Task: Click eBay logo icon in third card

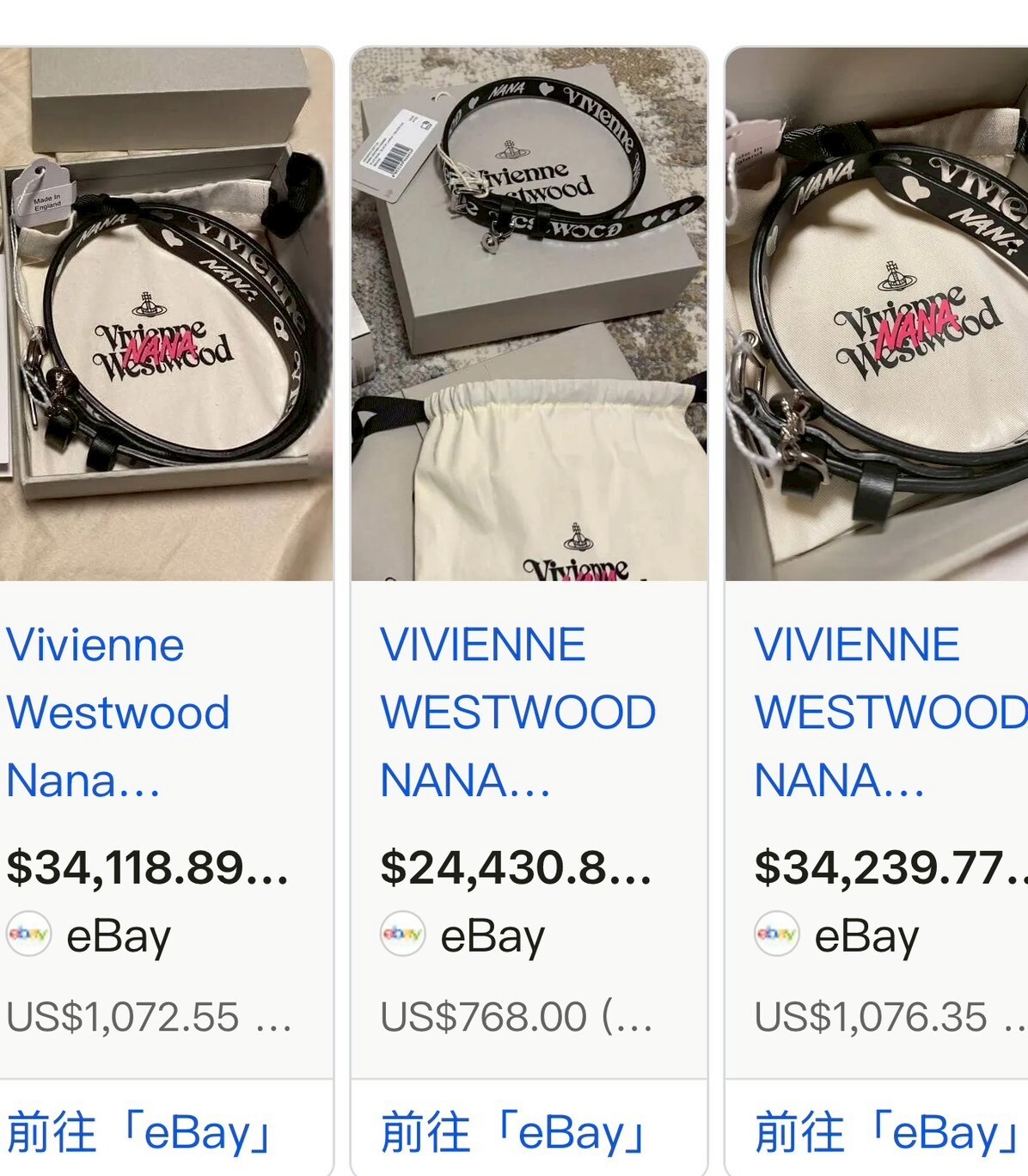Action: [777, 934]
